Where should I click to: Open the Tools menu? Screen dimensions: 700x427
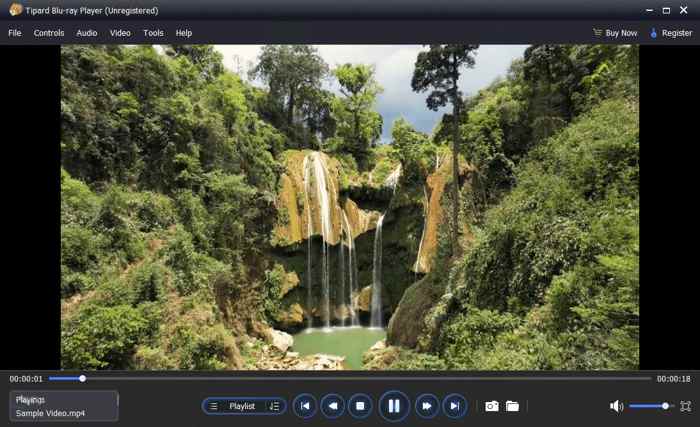click(153, 33)
